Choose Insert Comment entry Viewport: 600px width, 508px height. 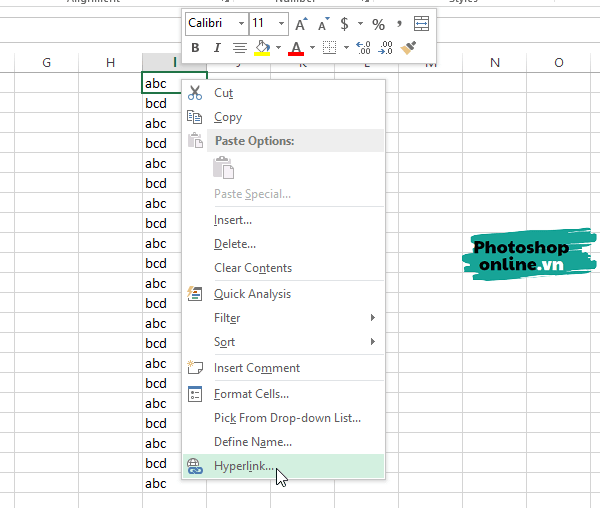284,368
